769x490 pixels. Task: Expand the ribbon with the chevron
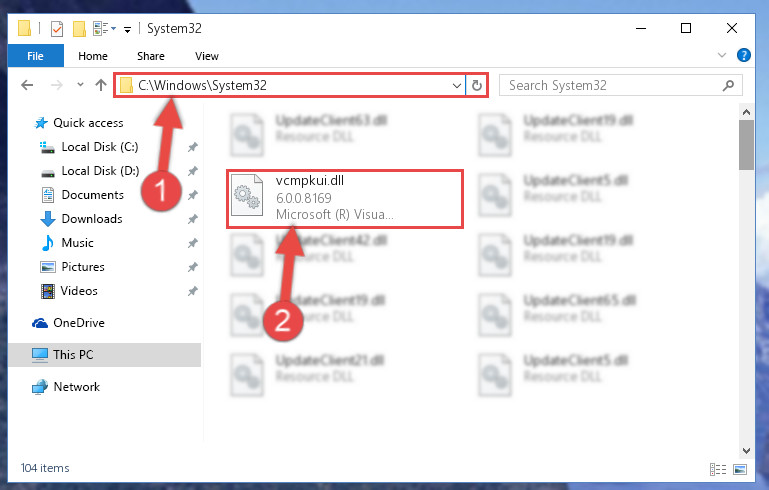coord(722,55)
